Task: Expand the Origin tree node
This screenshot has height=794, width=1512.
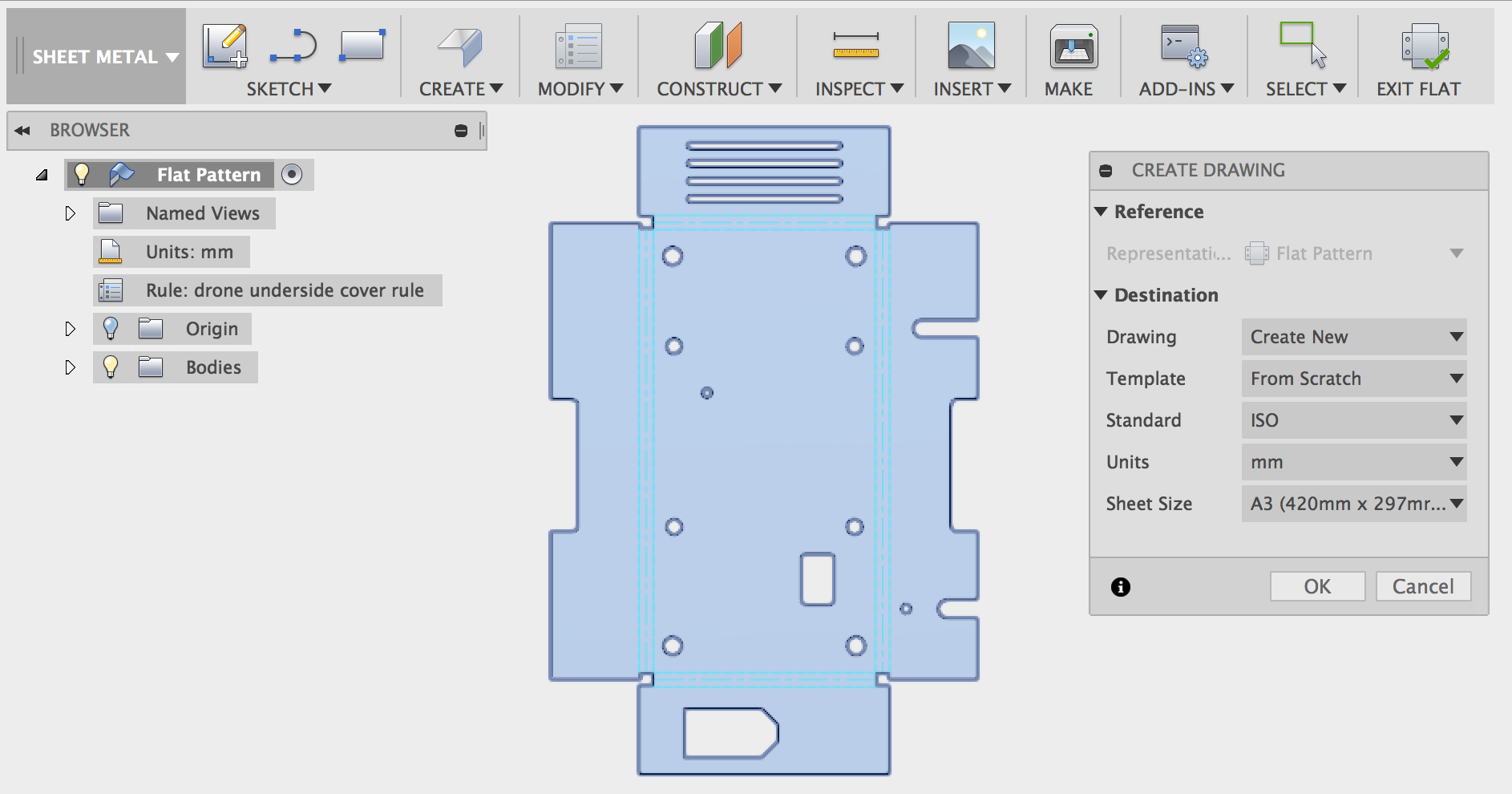Action: click(x=70, y=329)
